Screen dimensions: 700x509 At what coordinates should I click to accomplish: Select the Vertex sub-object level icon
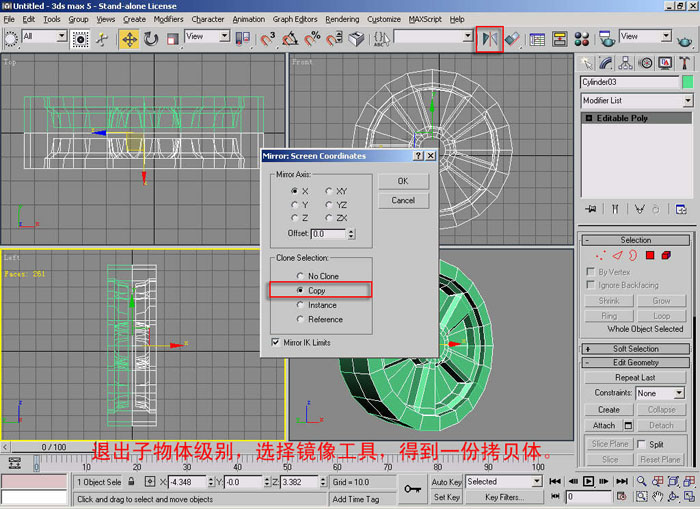600,255
